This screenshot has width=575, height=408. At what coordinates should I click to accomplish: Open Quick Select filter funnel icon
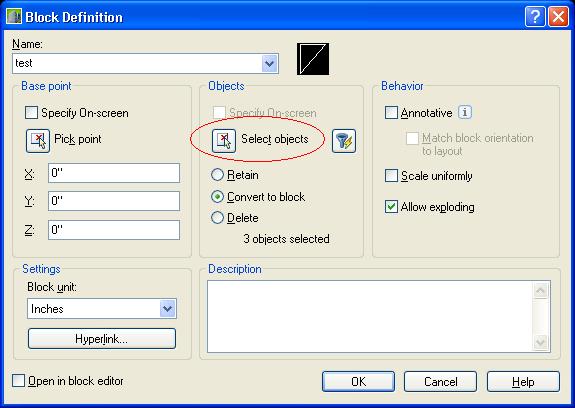point(344,141)
